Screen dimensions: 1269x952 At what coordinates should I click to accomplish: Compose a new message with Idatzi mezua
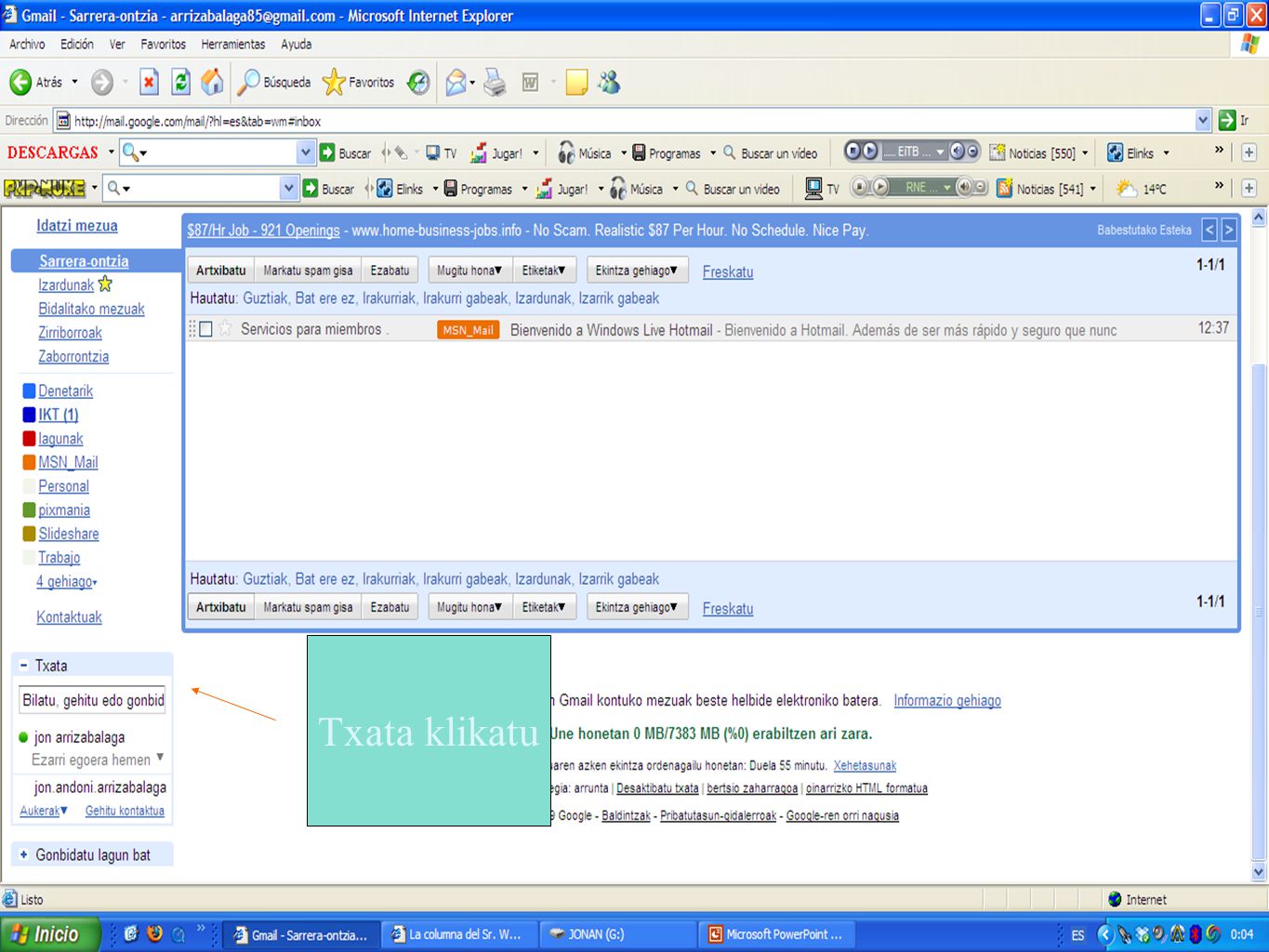point(77,226)
